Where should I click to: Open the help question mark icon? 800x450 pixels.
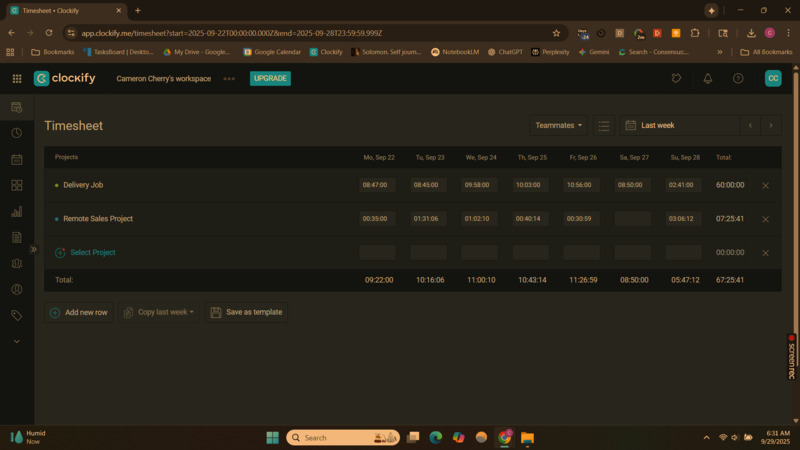(738, 78)
